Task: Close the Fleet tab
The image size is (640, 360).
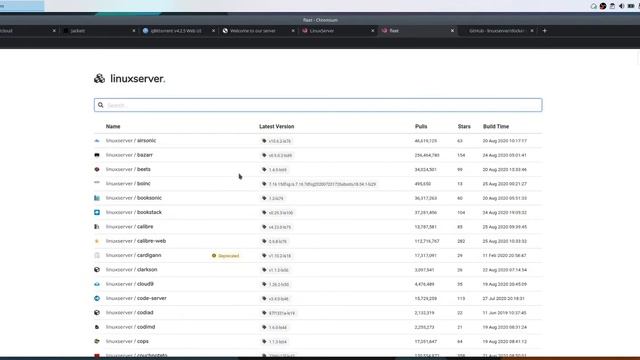Action: [x=452, y=31]
